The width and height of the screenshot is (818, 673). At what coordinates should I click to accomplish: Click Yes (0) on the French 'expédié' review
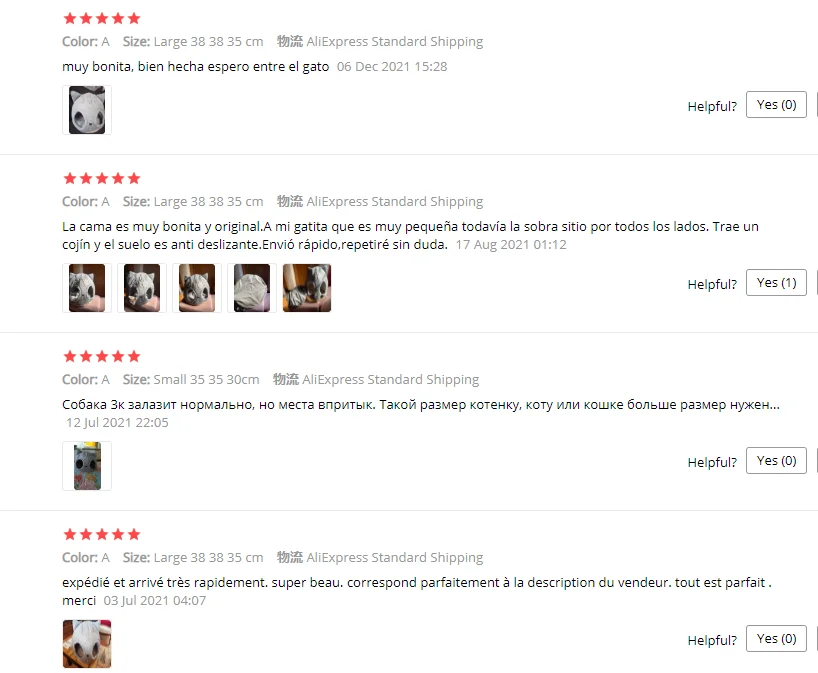coord(776,639)
